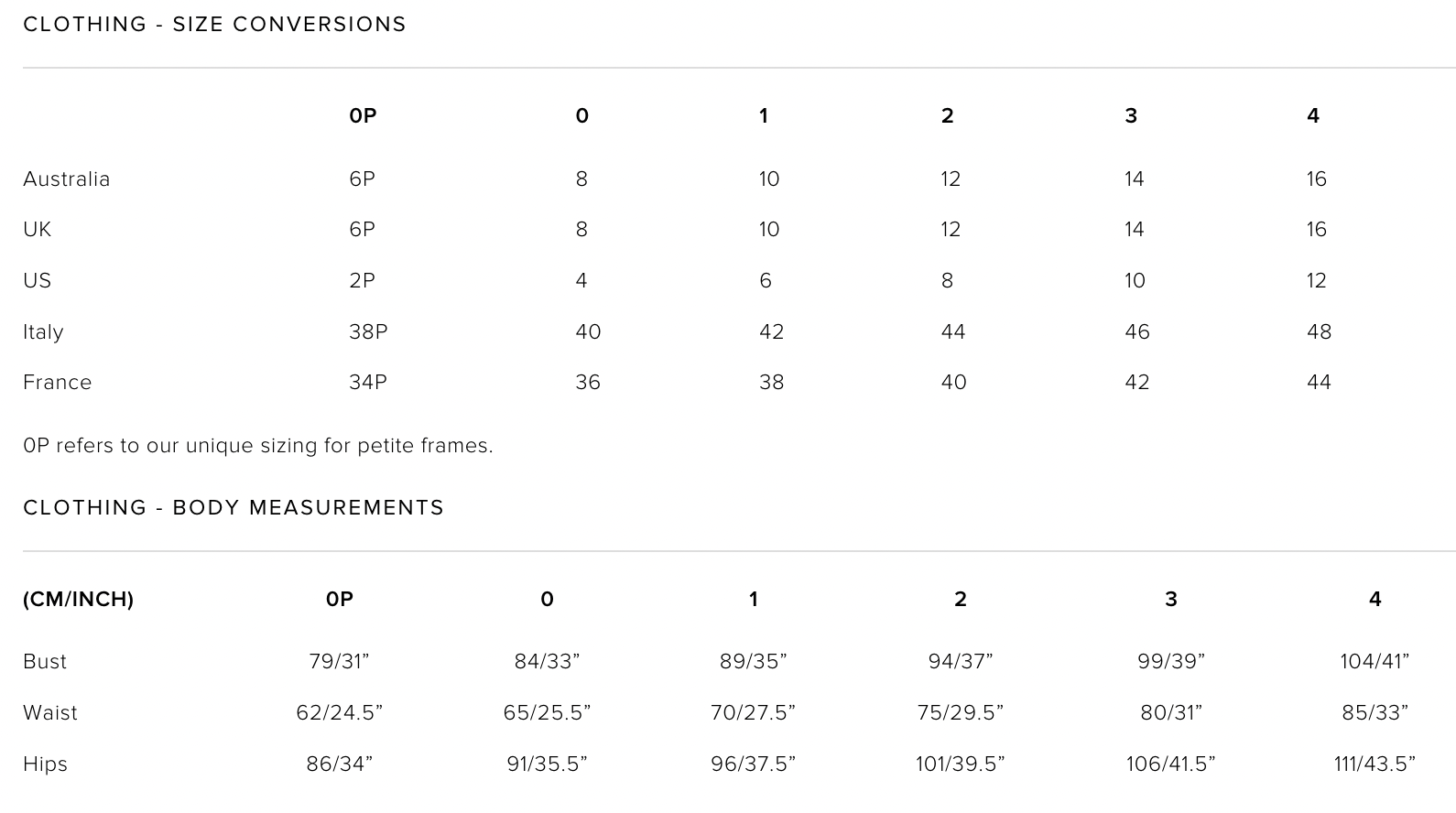Viewport: 1456px width, 813px height.
Task: Select the Bust row label
Action: pyautogui.click(x=45, y=662)
